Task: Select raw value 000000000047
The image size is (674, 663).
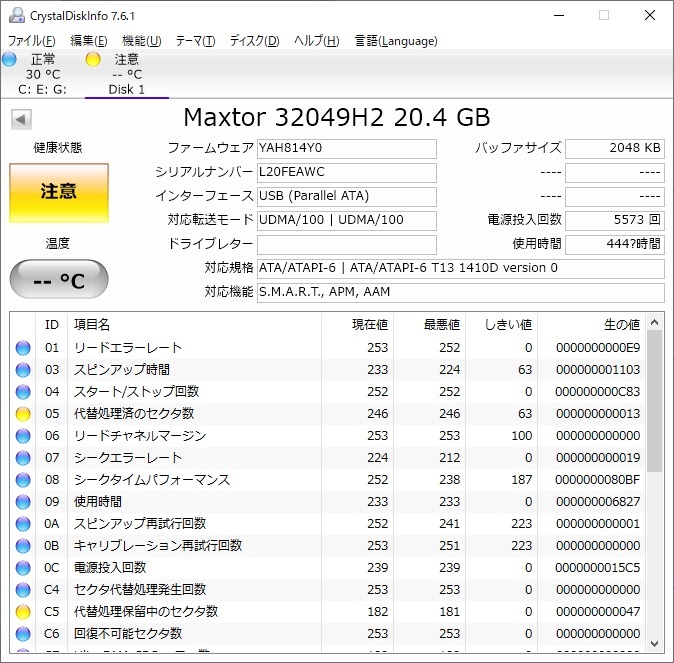Action: (x=598, y=611)
